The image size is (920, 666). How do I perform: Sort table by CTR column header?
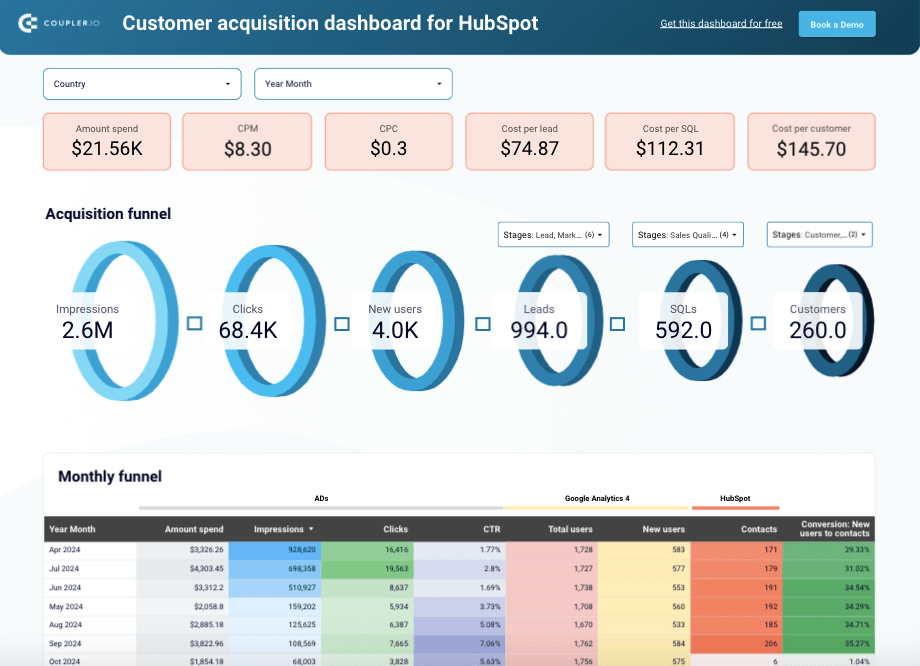click(x=492, y=529)
